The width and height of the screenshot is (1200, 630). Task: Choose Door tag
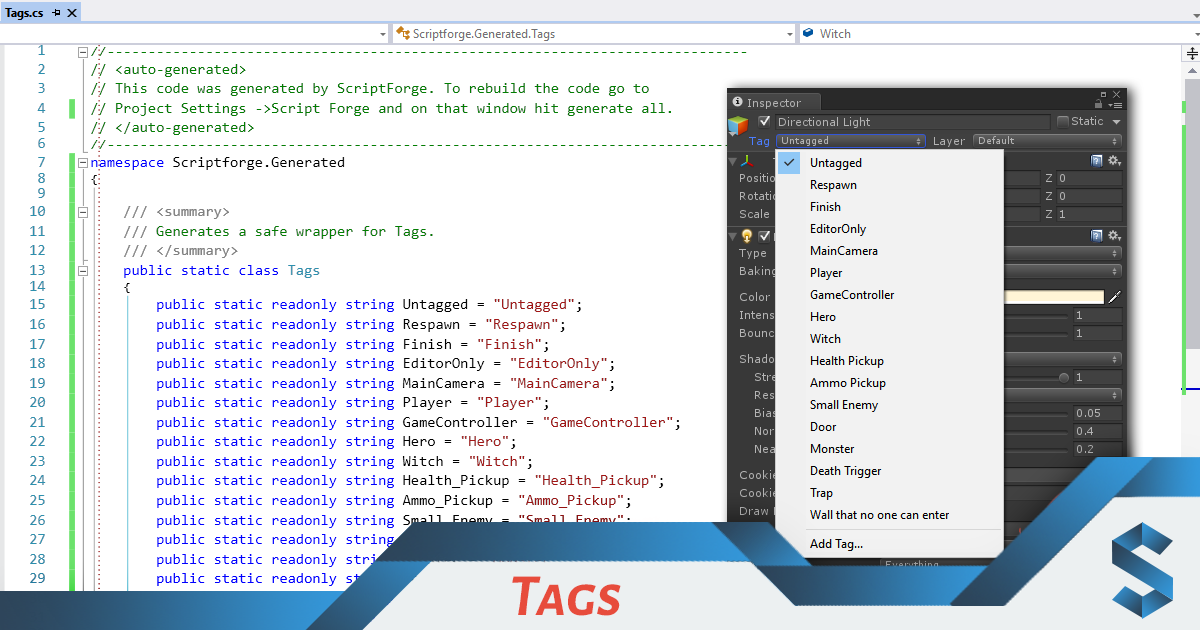point(889,427)
